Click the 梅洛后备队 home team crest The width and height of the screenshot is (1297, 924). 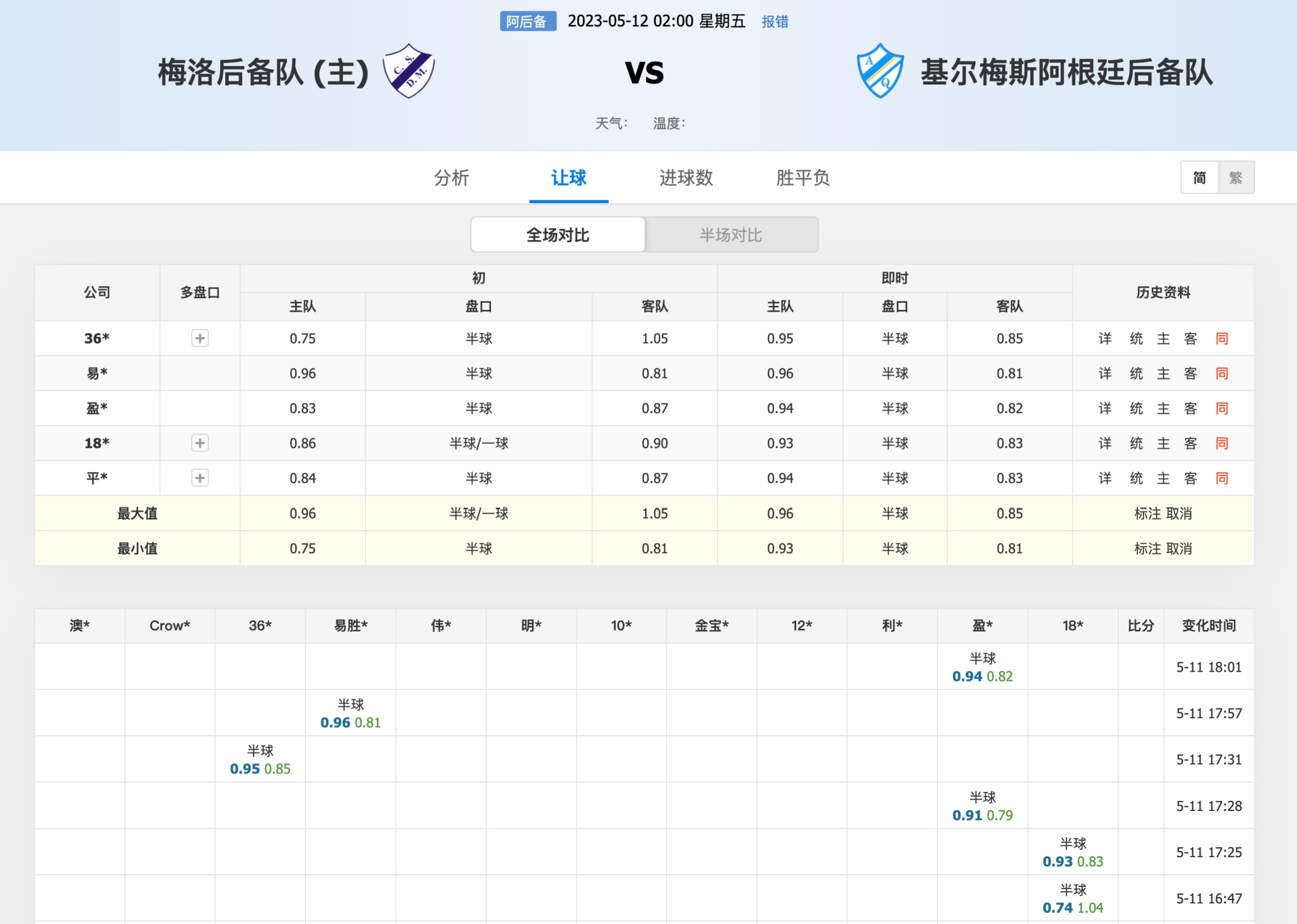point(408,71)
